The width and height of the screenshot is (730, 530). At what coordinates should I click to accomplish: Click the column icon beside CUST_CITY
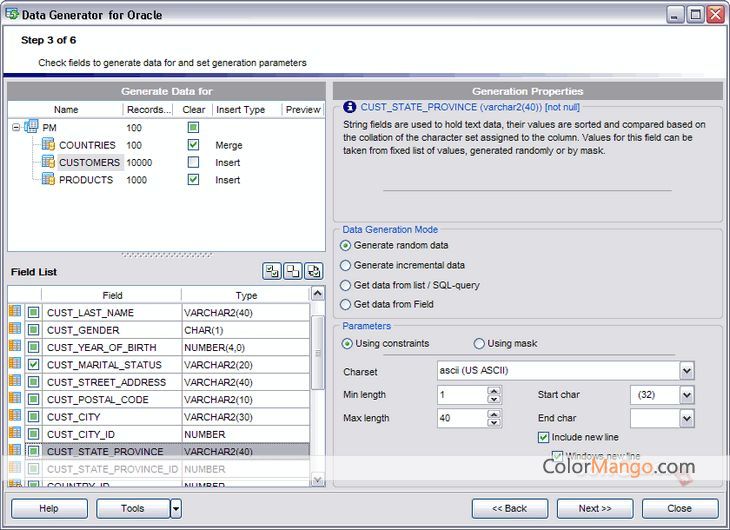tap(15, 415)
